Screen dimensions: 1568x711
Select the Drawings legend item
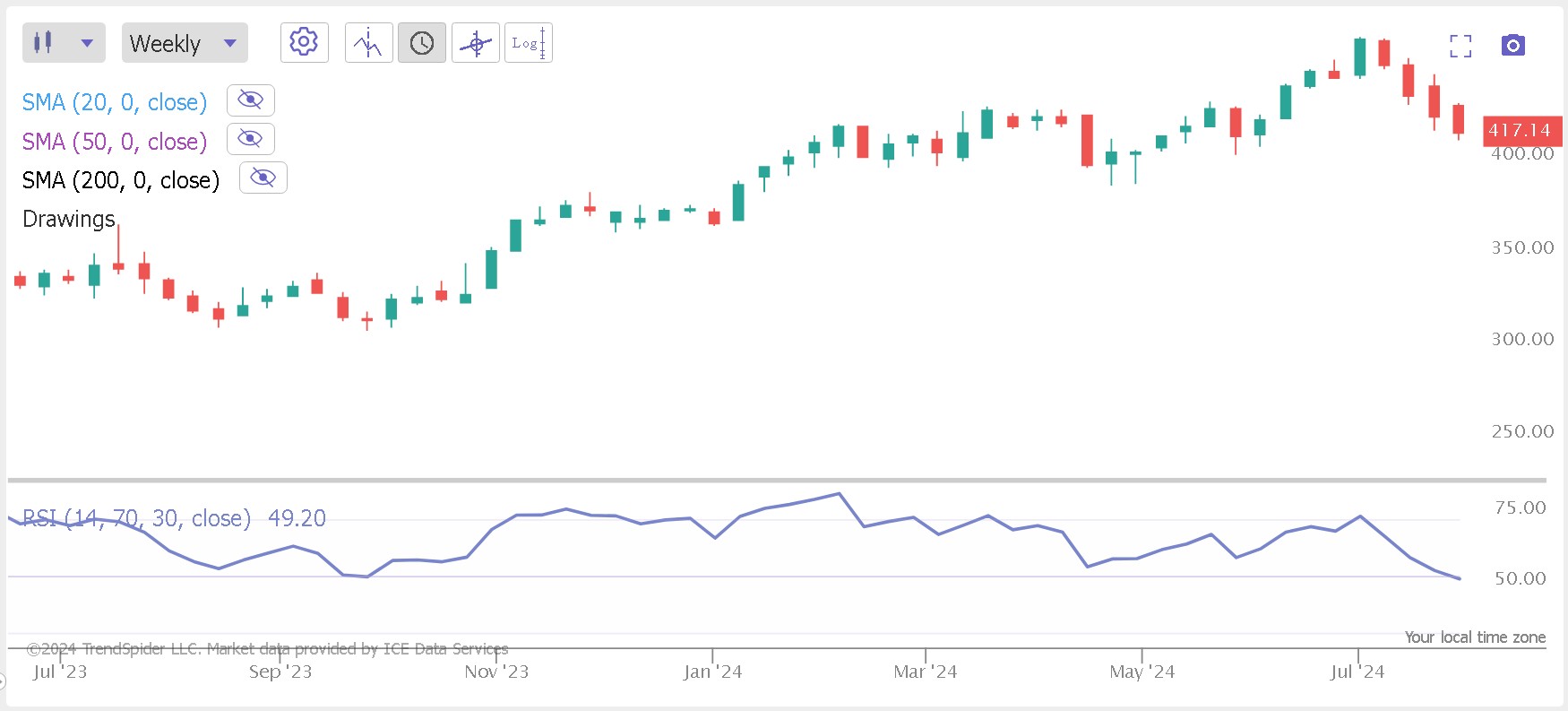(69, 219)
